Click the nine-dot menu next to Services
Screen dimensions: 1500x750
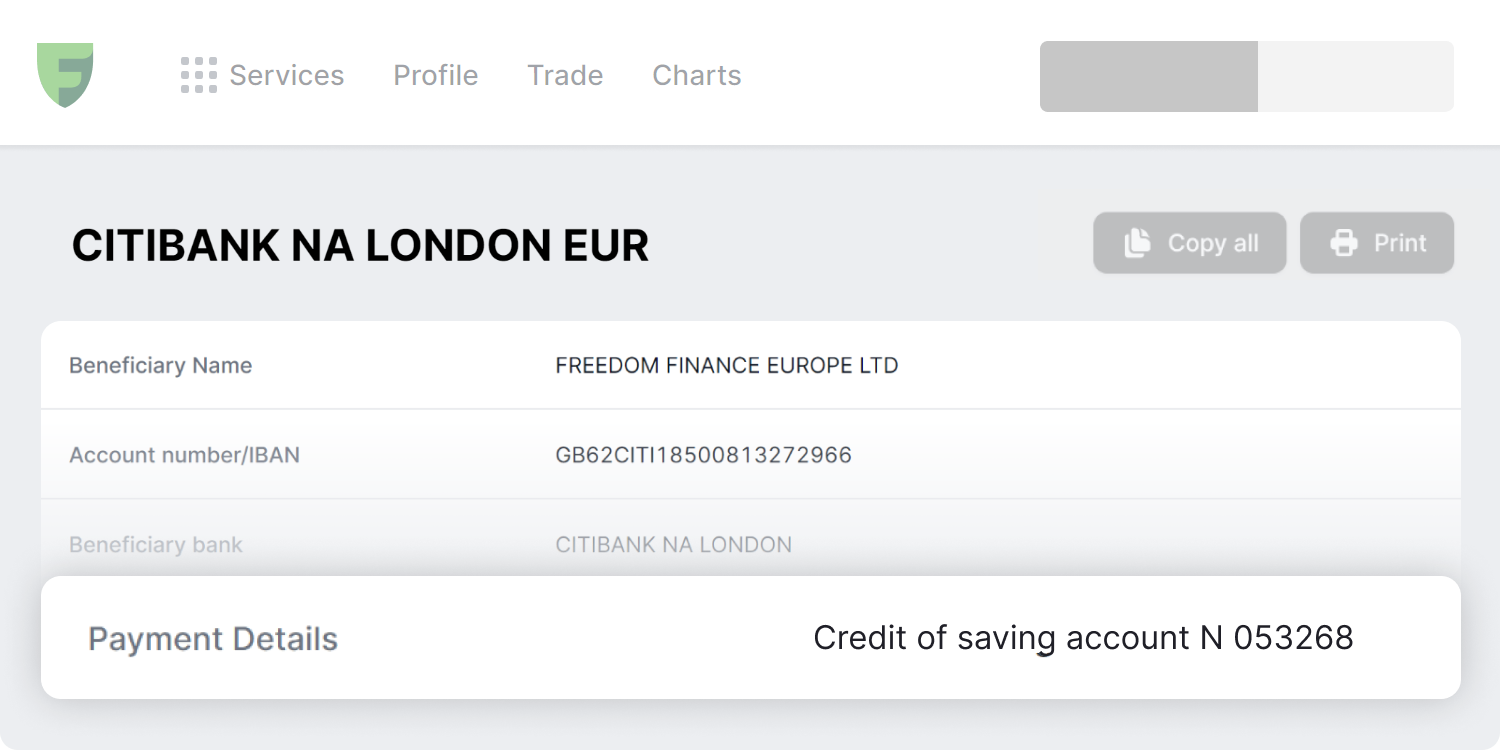tap(199, 74)
